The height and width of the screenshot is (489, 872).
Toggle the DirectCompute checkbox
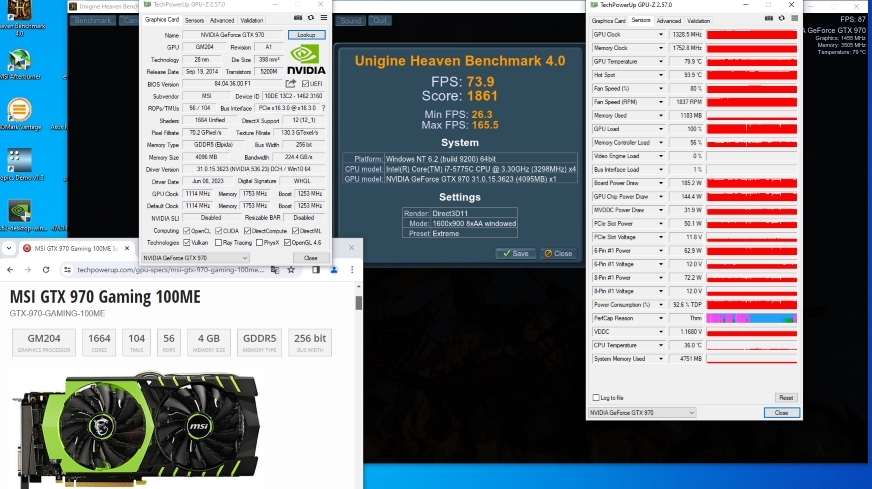(x=247, y=231)
